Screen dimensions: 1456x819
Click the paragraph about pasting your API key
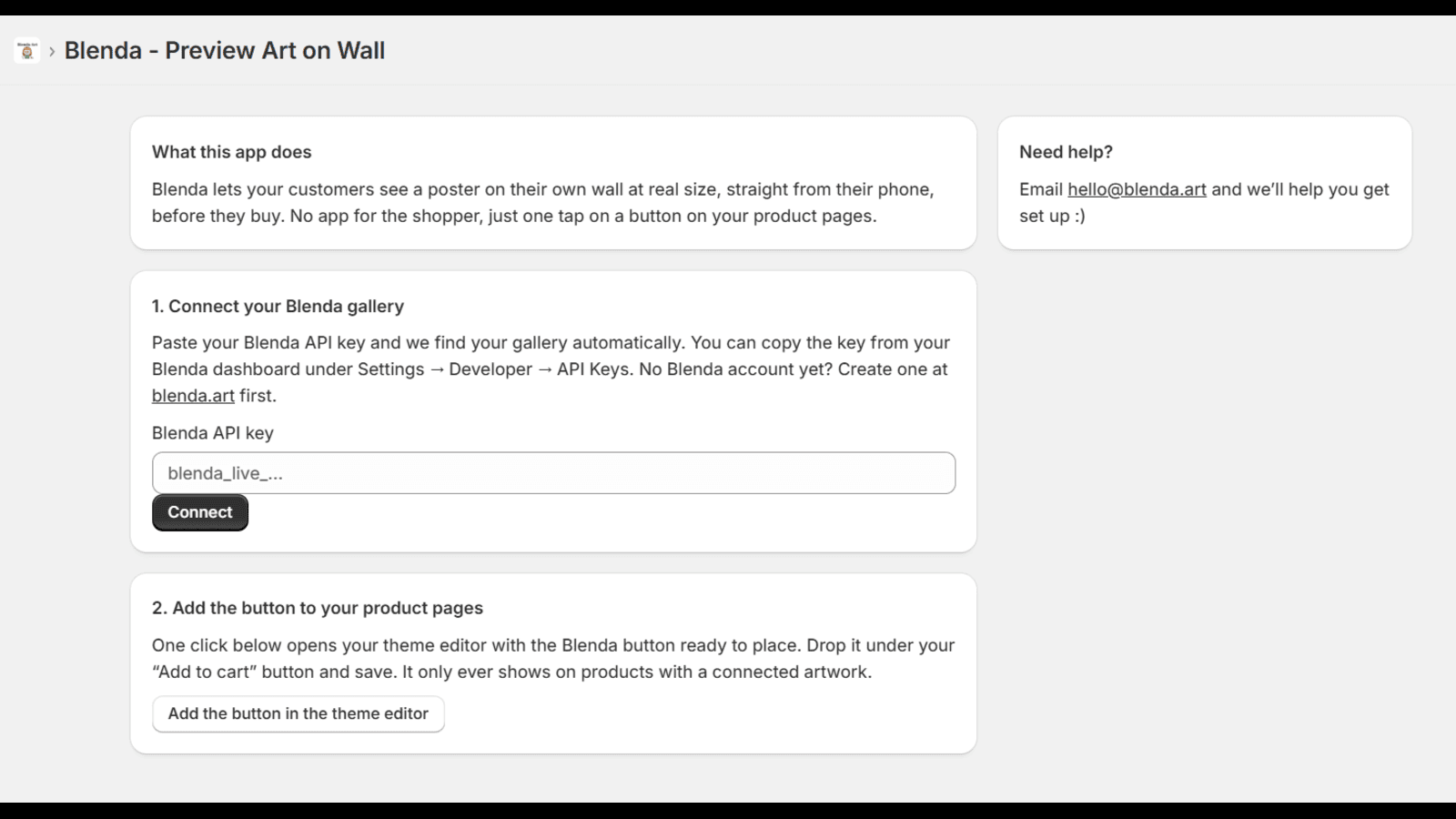pos(551,369)
